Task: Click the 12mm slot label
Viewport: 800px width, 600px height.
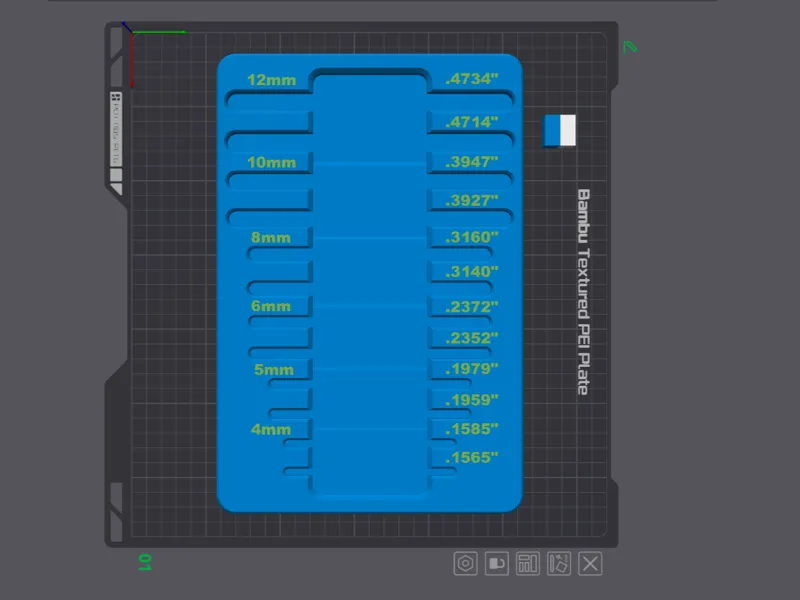Action: (x=271, y=80)
